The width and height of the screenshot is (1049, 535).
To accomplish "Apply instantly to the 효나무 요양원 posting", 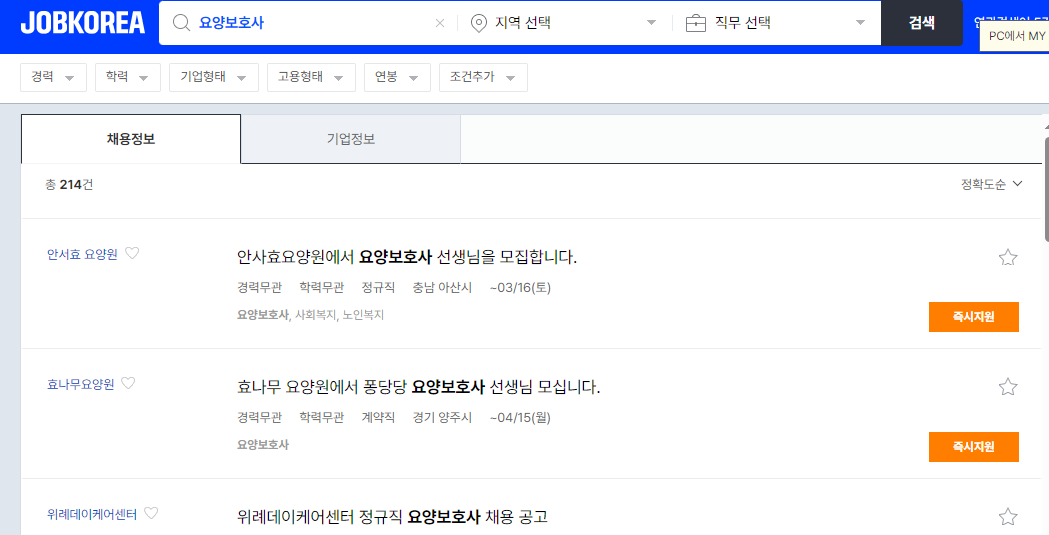I will click(973, 447).
